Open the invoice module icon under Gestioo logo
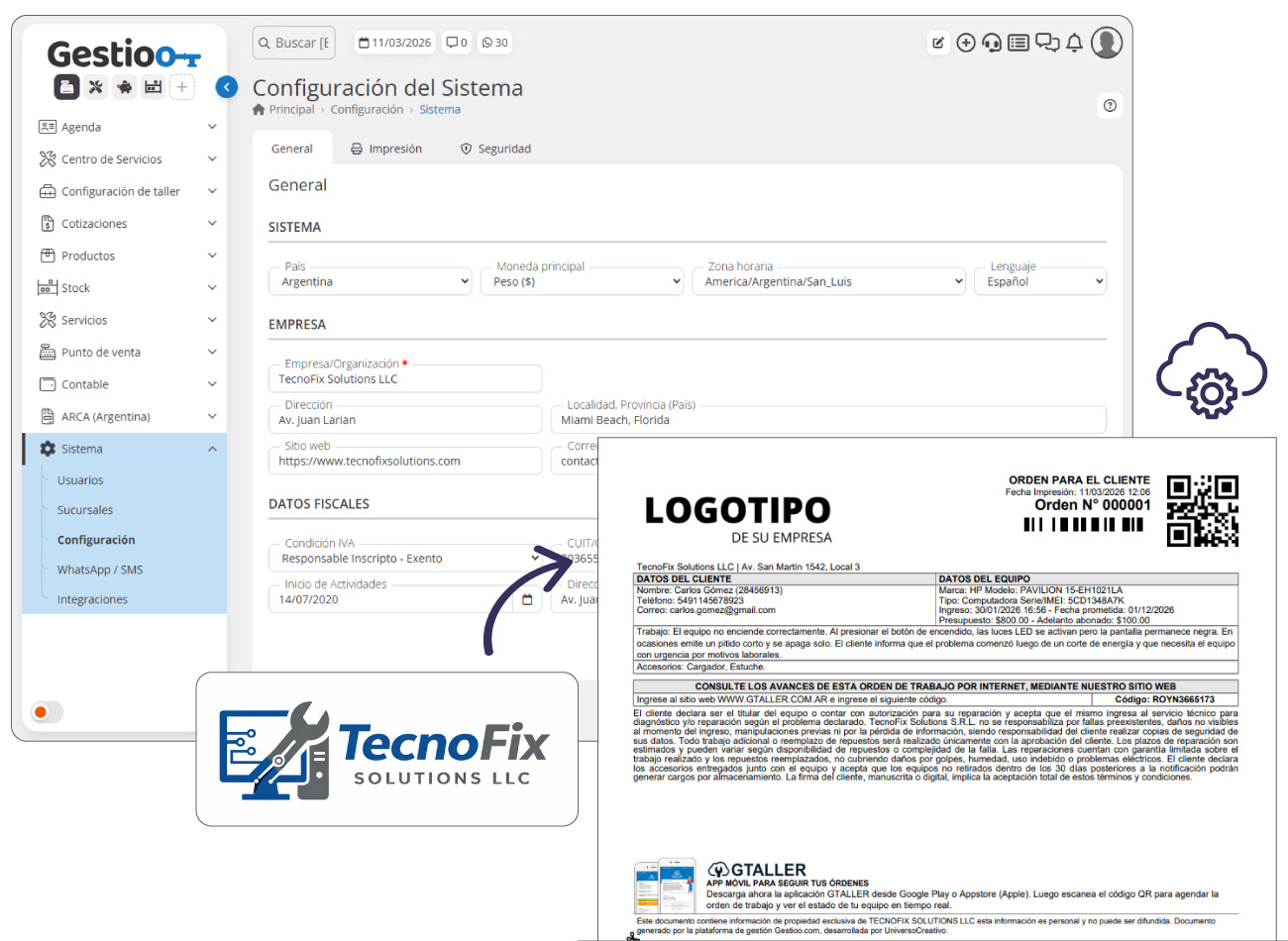The height and width of the screenshot is (941, 1288). [66, 87]
